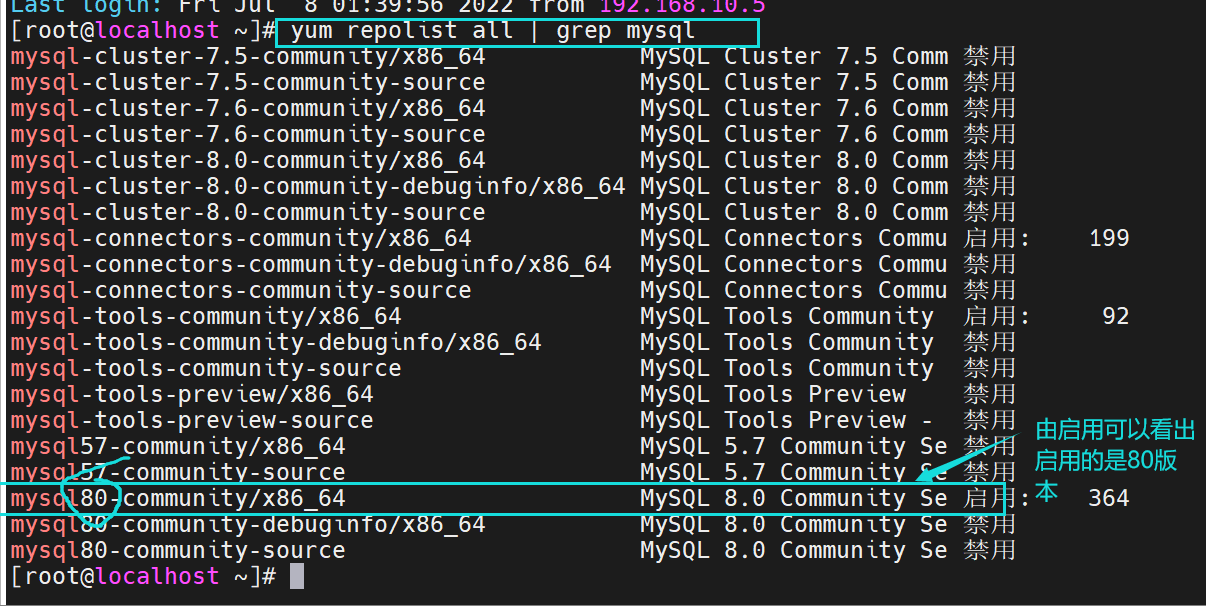The width and height of the screenshot is (1206, 612).
Task: Click the package count 364
Action: [x=1108, y=498]
